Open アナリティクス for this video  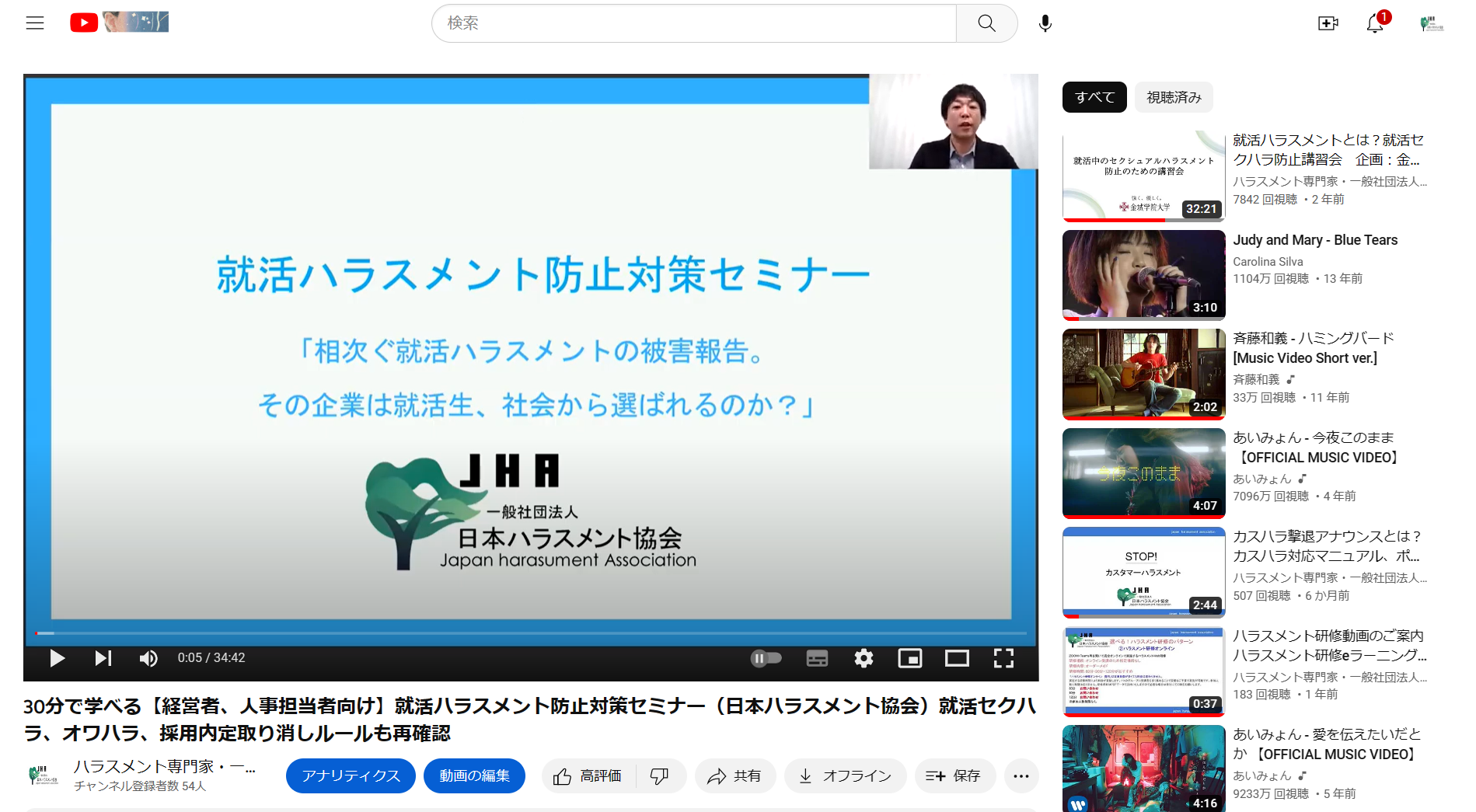(x=351, y=775)
